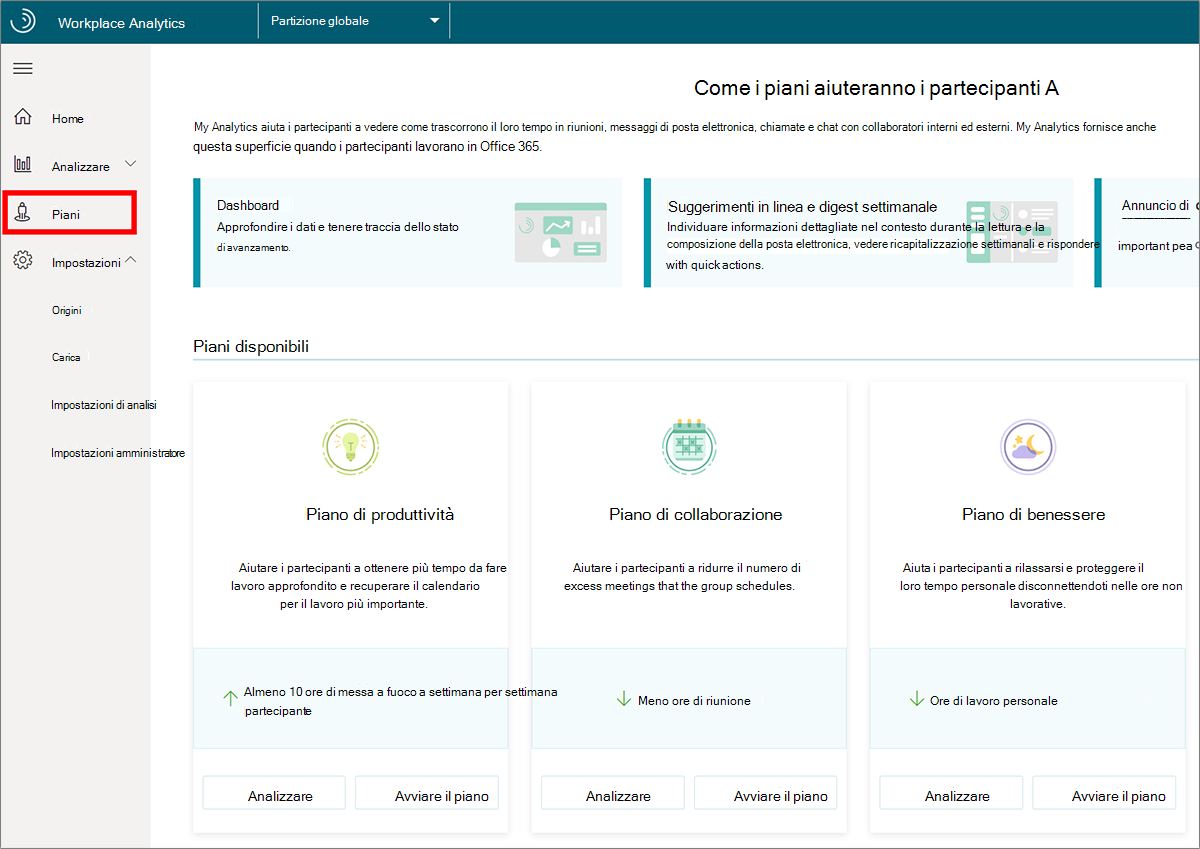This screenshot has width=1200, height=849.
Task: Click the Impostazioni gear icon
Action: tap(23, 261)
